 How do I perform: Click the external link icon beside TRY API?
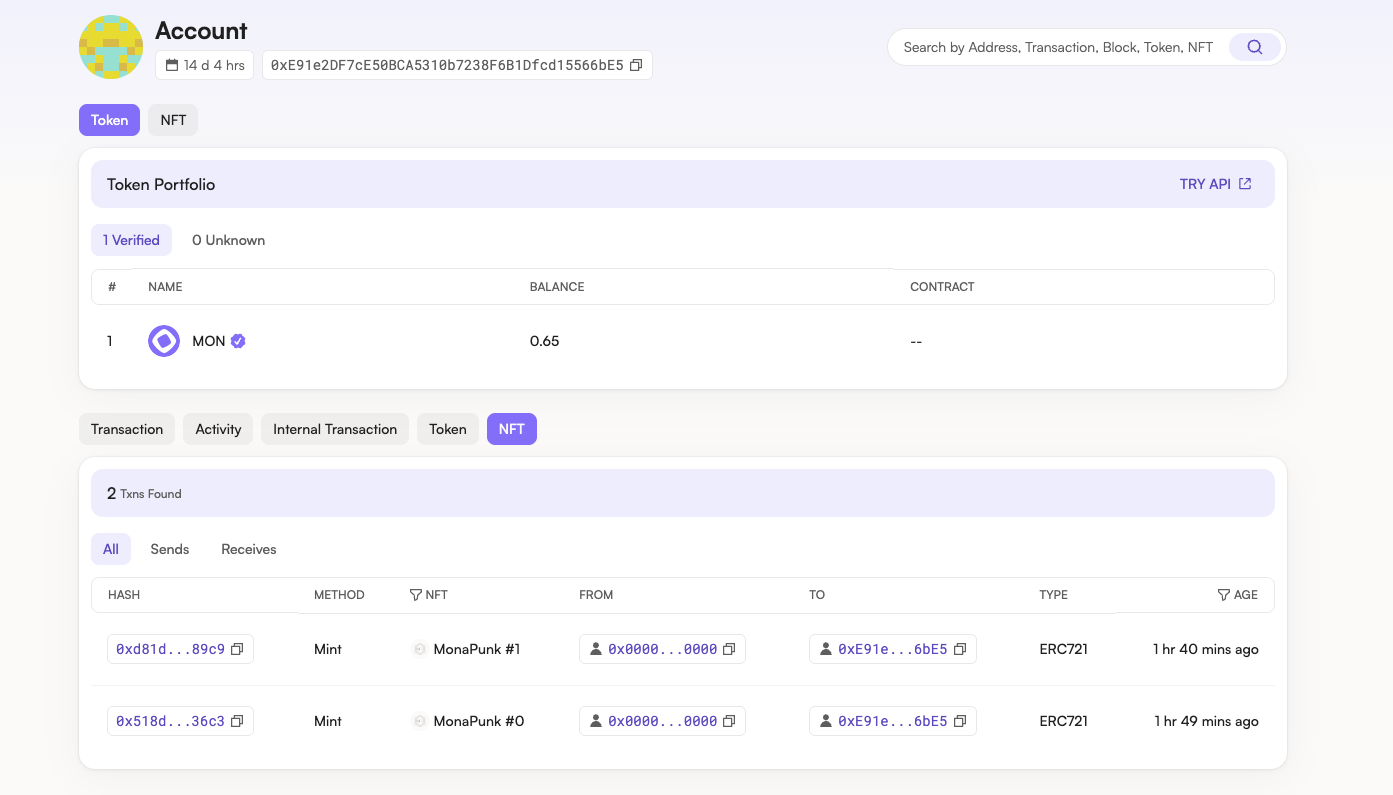pos(1245,184)
